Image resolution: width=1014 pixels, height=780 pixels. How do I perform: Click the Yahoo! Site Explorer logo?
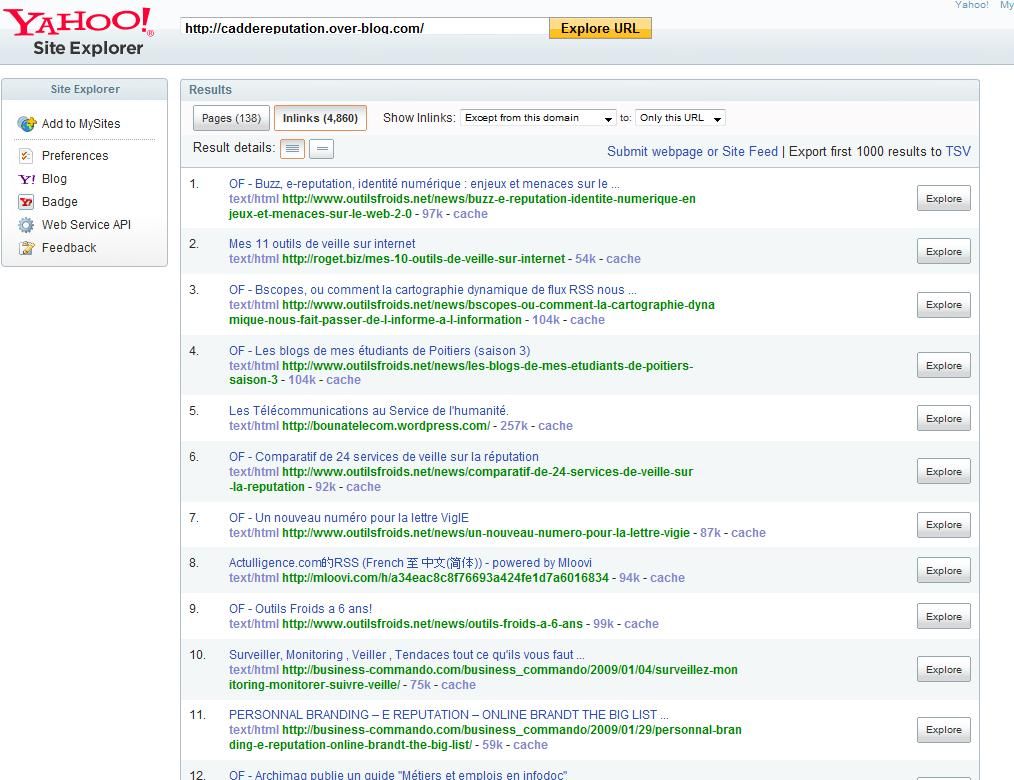click(x=78, y=31)
